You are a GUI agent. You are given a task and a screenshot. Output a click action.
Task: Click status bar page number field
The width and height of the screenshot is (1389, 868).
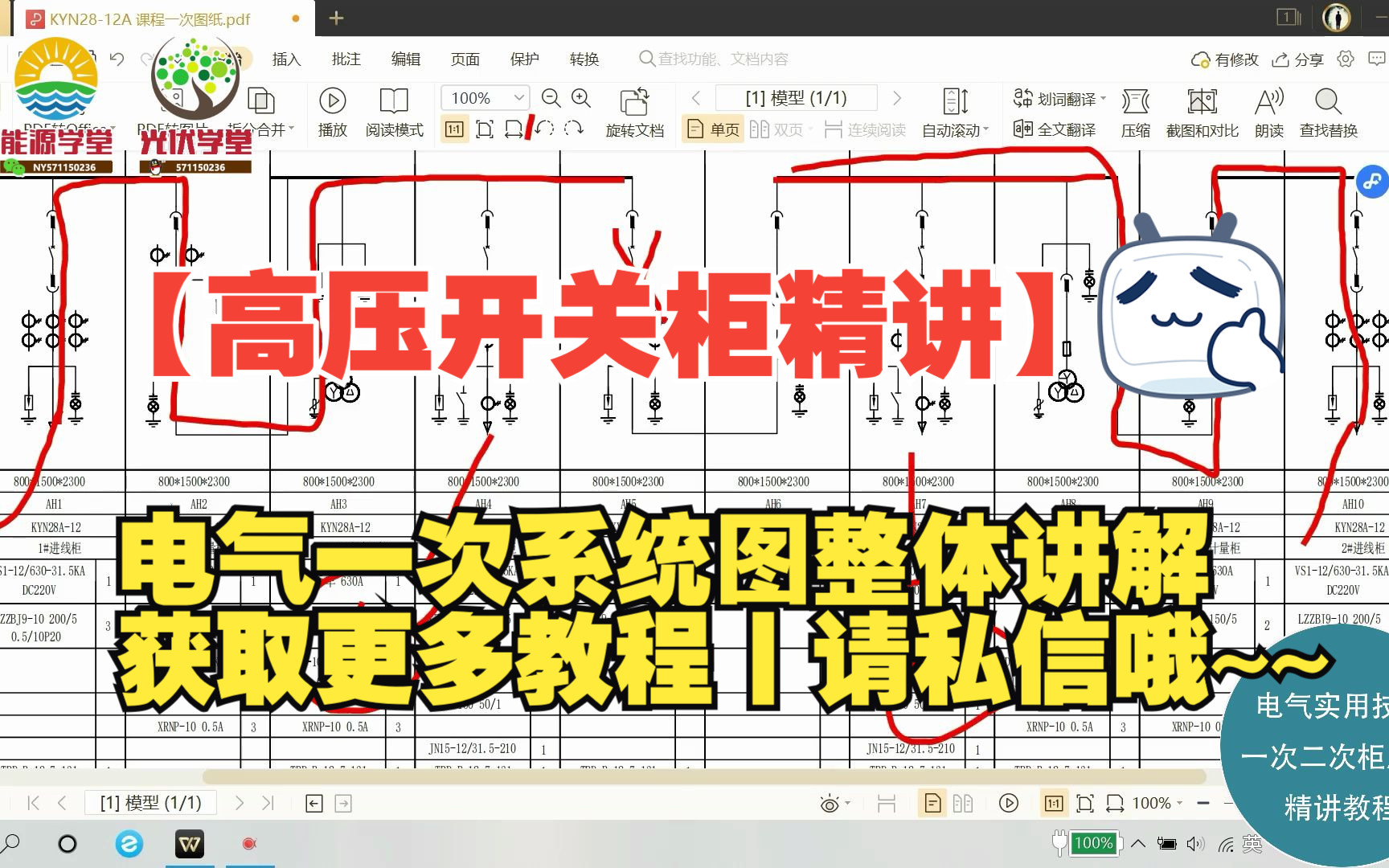pos(150,803)
